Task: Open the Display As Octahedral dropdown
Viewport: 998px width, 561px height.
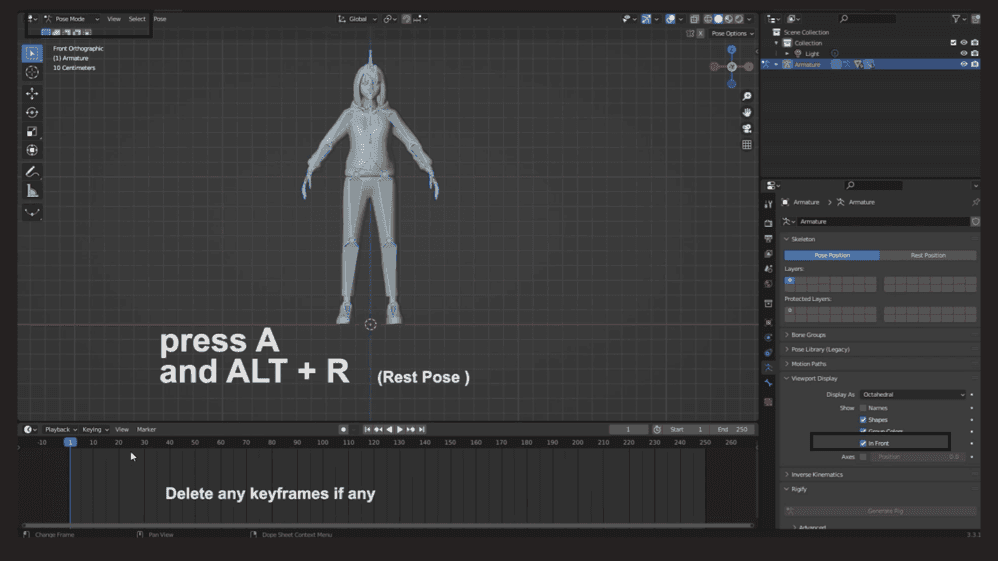Action: point(913,395)
